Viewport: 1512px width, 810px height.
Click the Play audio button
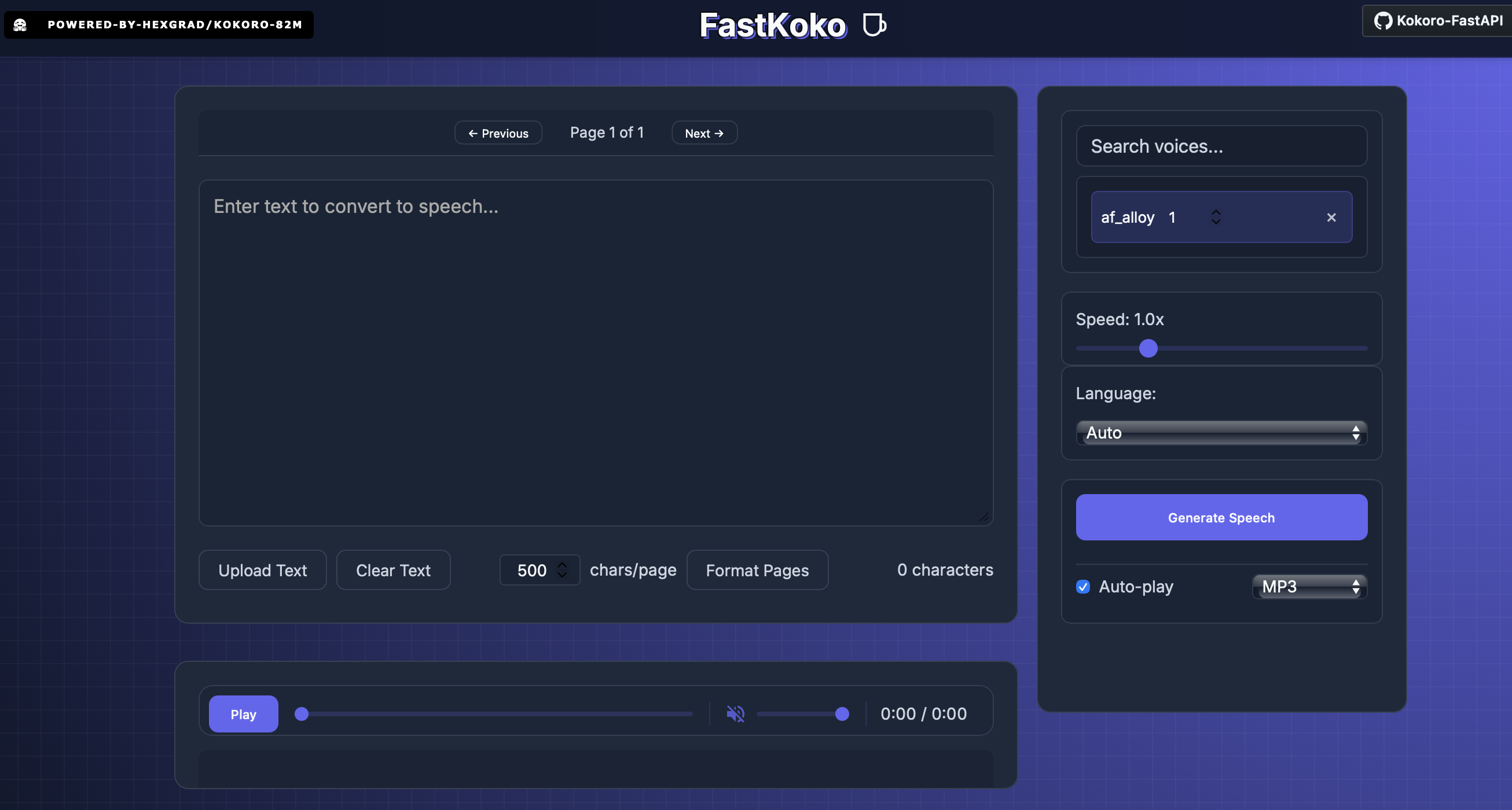tap(243, 714)
